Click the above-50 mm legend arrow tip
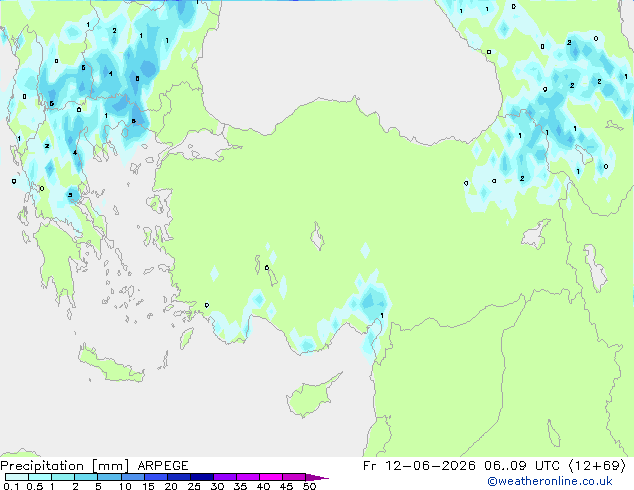The height and width of the screenshot is (490, 634). point(317,477)
